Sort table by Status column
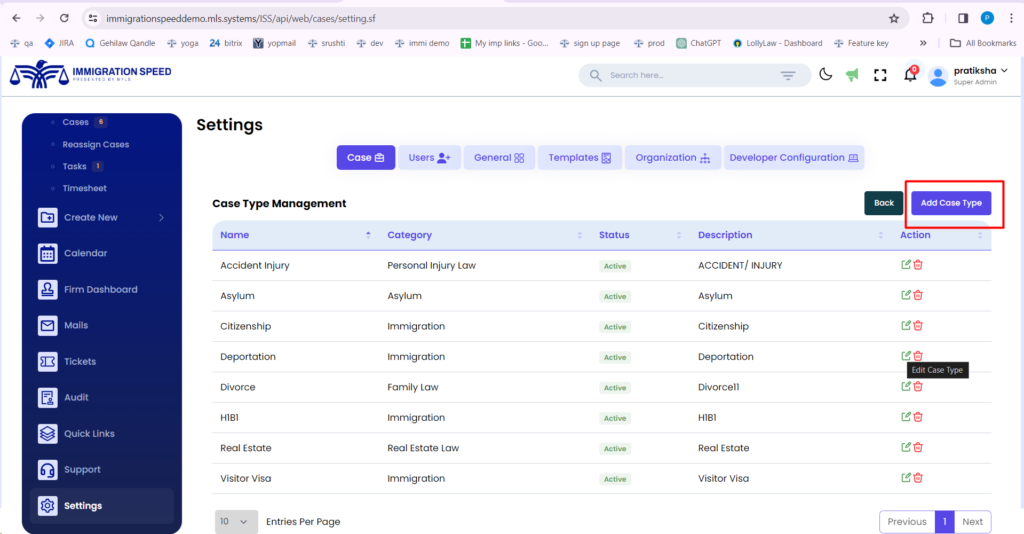 640,235
